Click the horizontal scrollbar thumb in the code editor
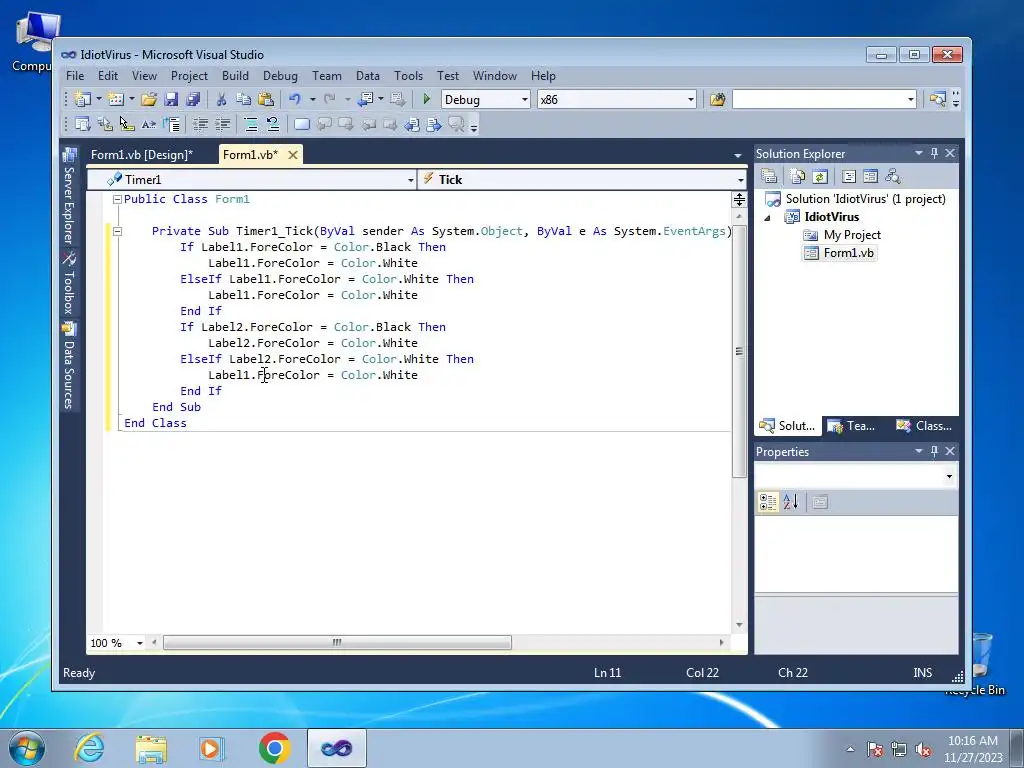 [x=337, y=643]
